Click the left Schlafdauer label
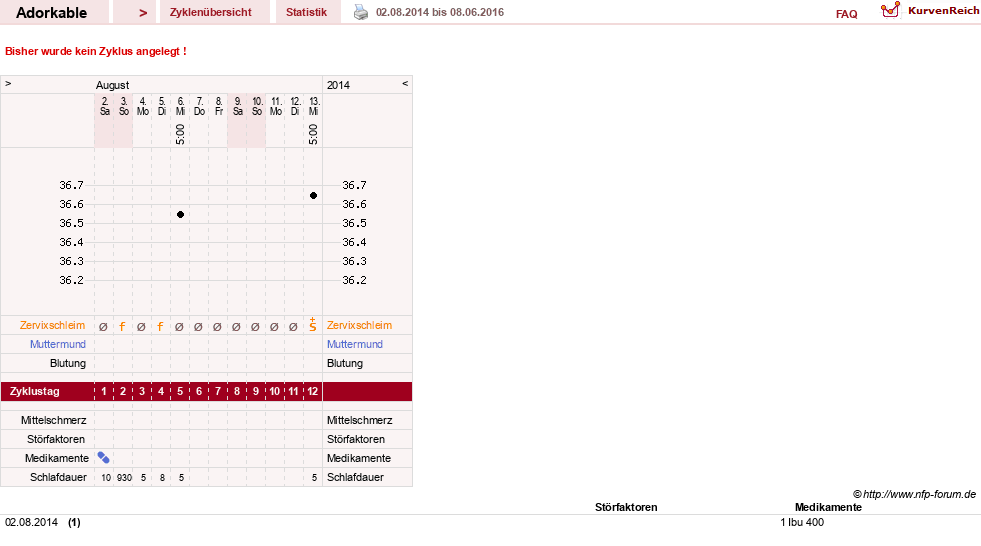The width and height of the screenshot is (981, 546). click(58, 477)
